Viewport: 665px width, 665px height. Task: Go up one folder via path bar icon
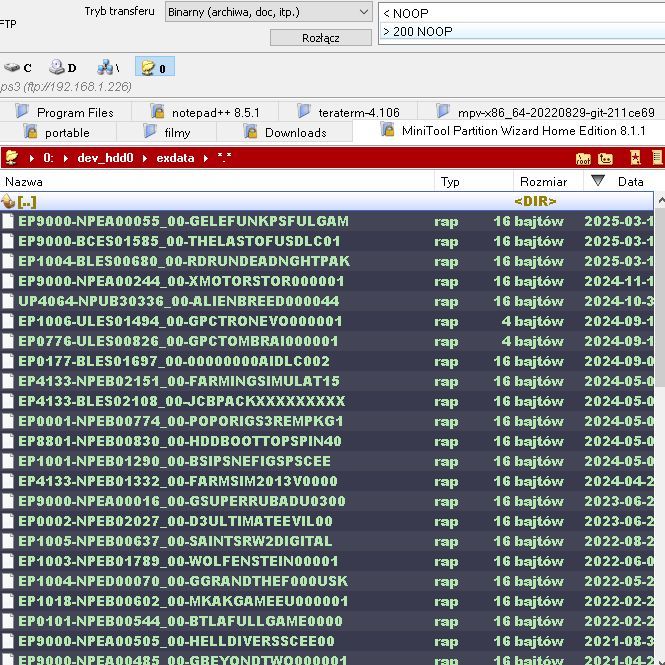[x=605, y=159]
